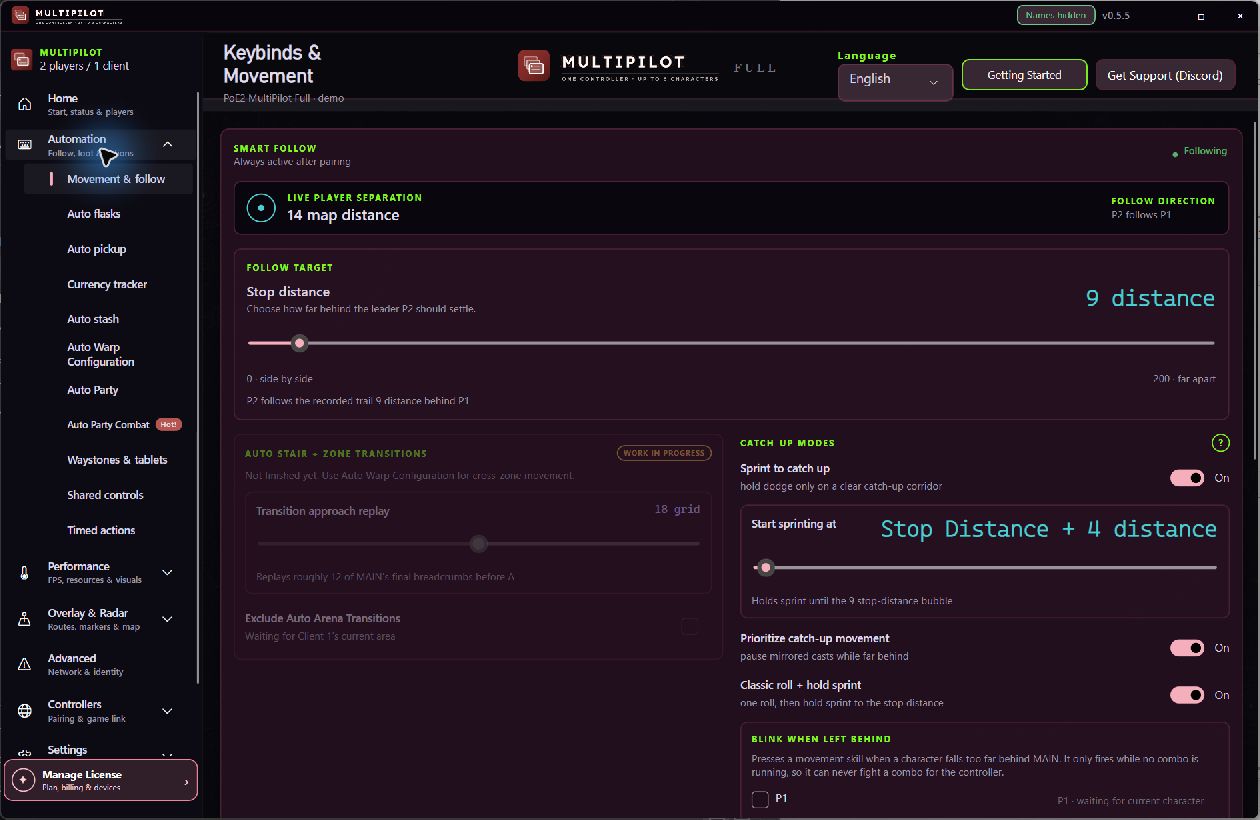Click the Advanced warning triangle icon
The image size is (1260, 820).
pyautogui.click(x=25, y=665)
